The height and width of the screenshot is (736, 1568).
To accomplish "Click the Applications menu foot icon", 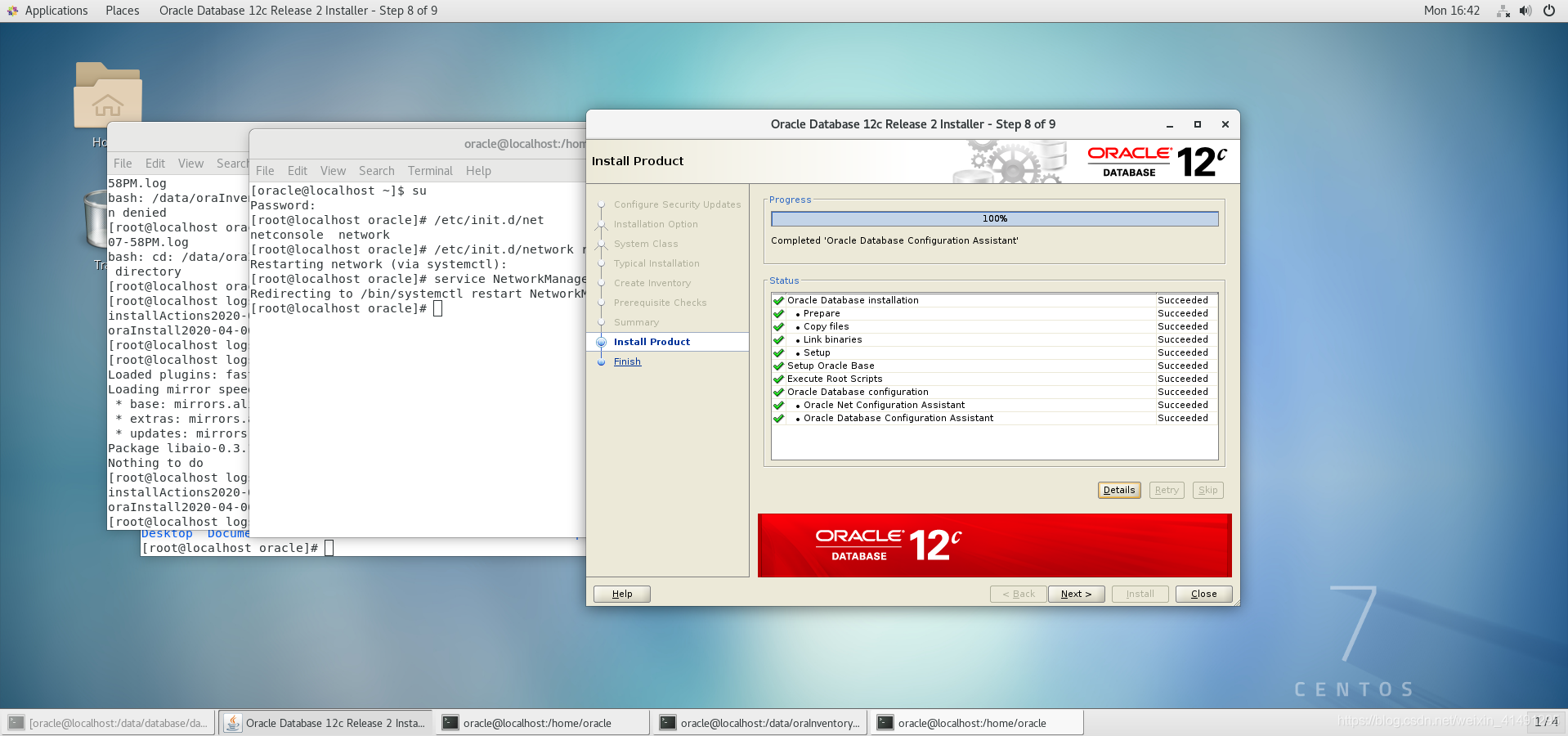I will (12, 11).
